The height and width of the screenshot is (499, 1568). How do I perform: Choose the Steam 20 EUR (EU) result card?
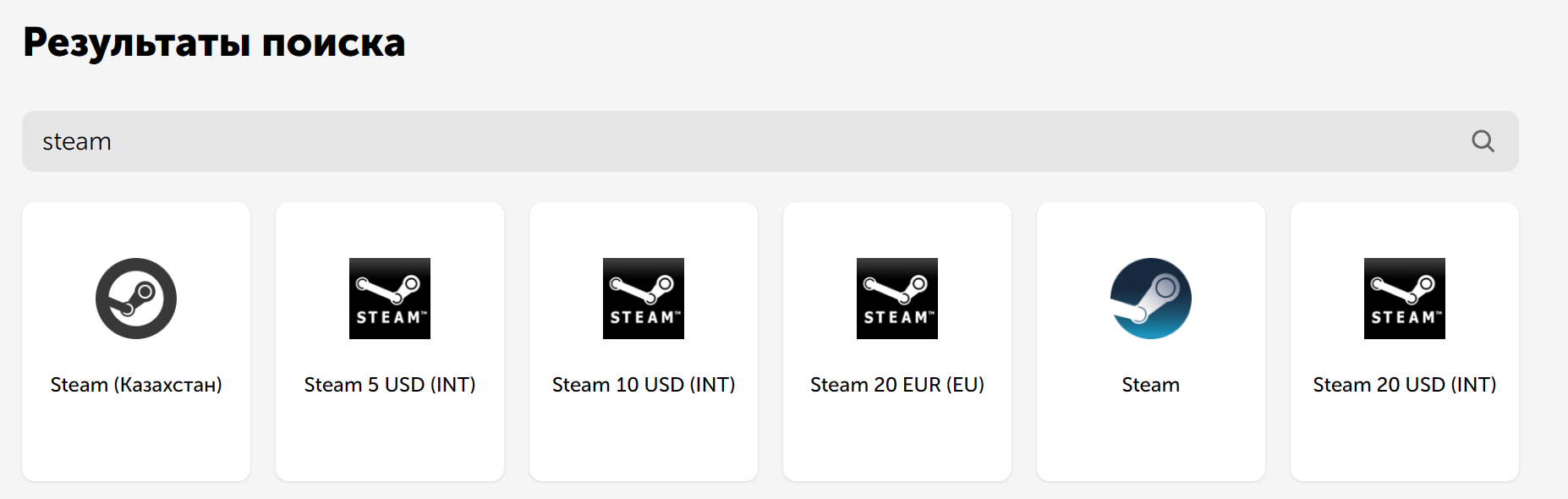(x=897, y=440)
